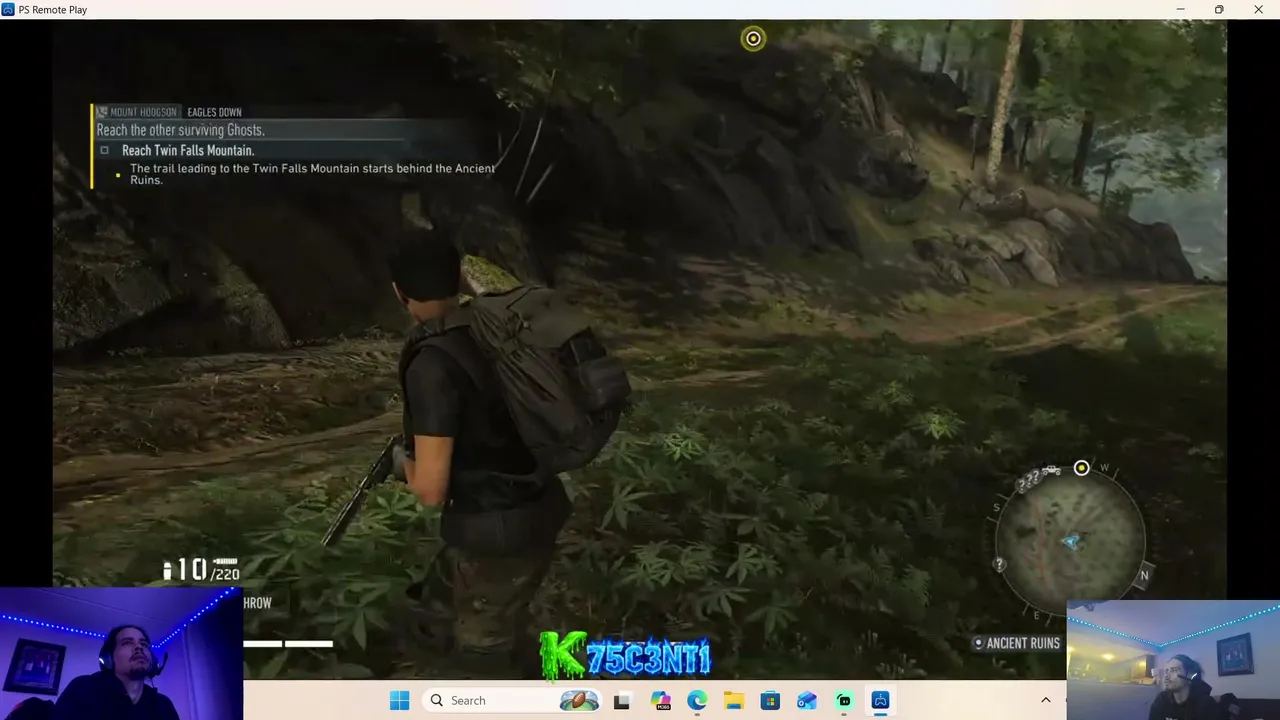This screenshot has width=1280, height=720.
Task: Open File Explorer from the taskbar
Action: click(734, 700)
